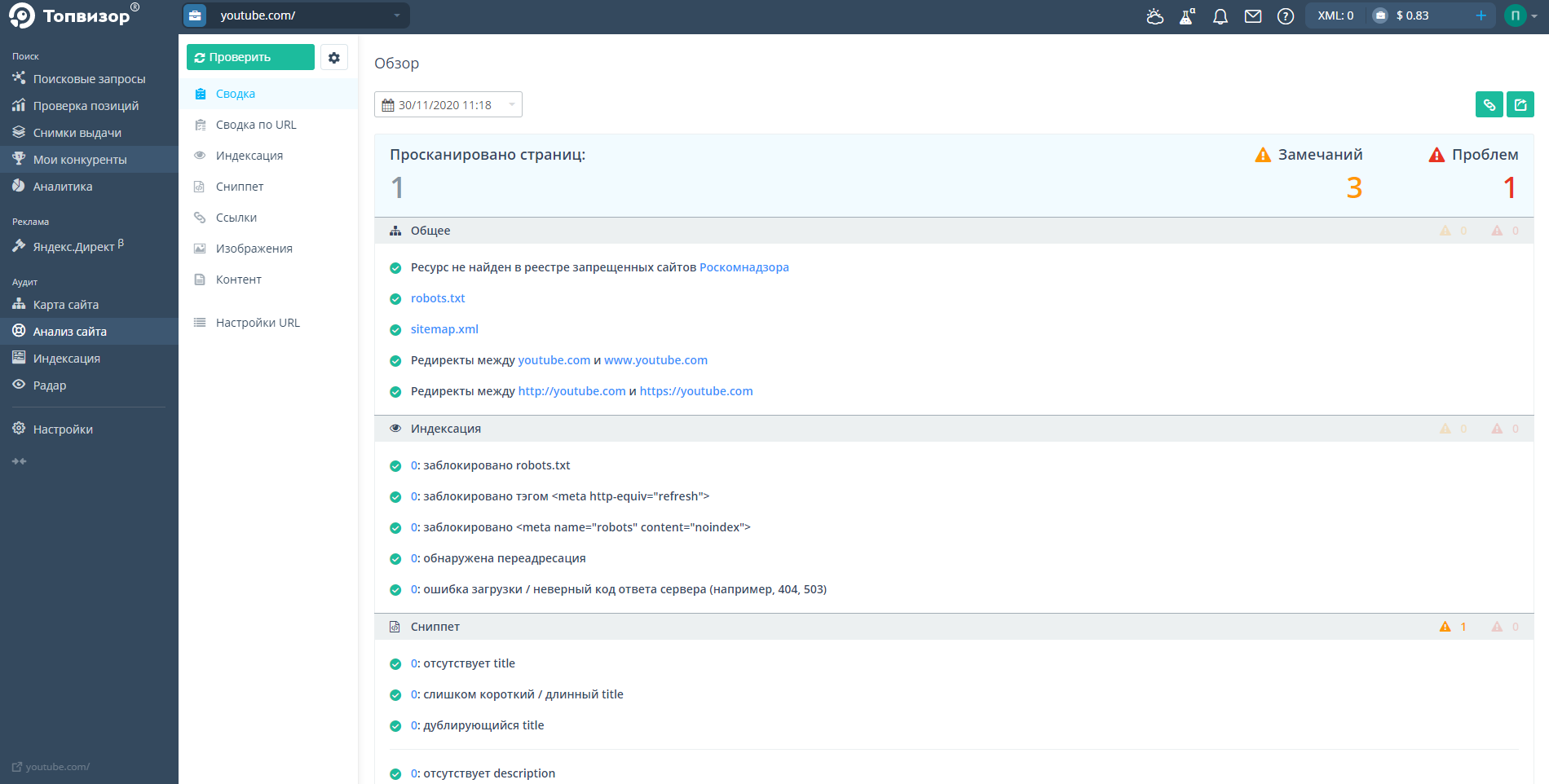
Task: Open the sitemap.xml link
Action: click(x=444, y=329)
